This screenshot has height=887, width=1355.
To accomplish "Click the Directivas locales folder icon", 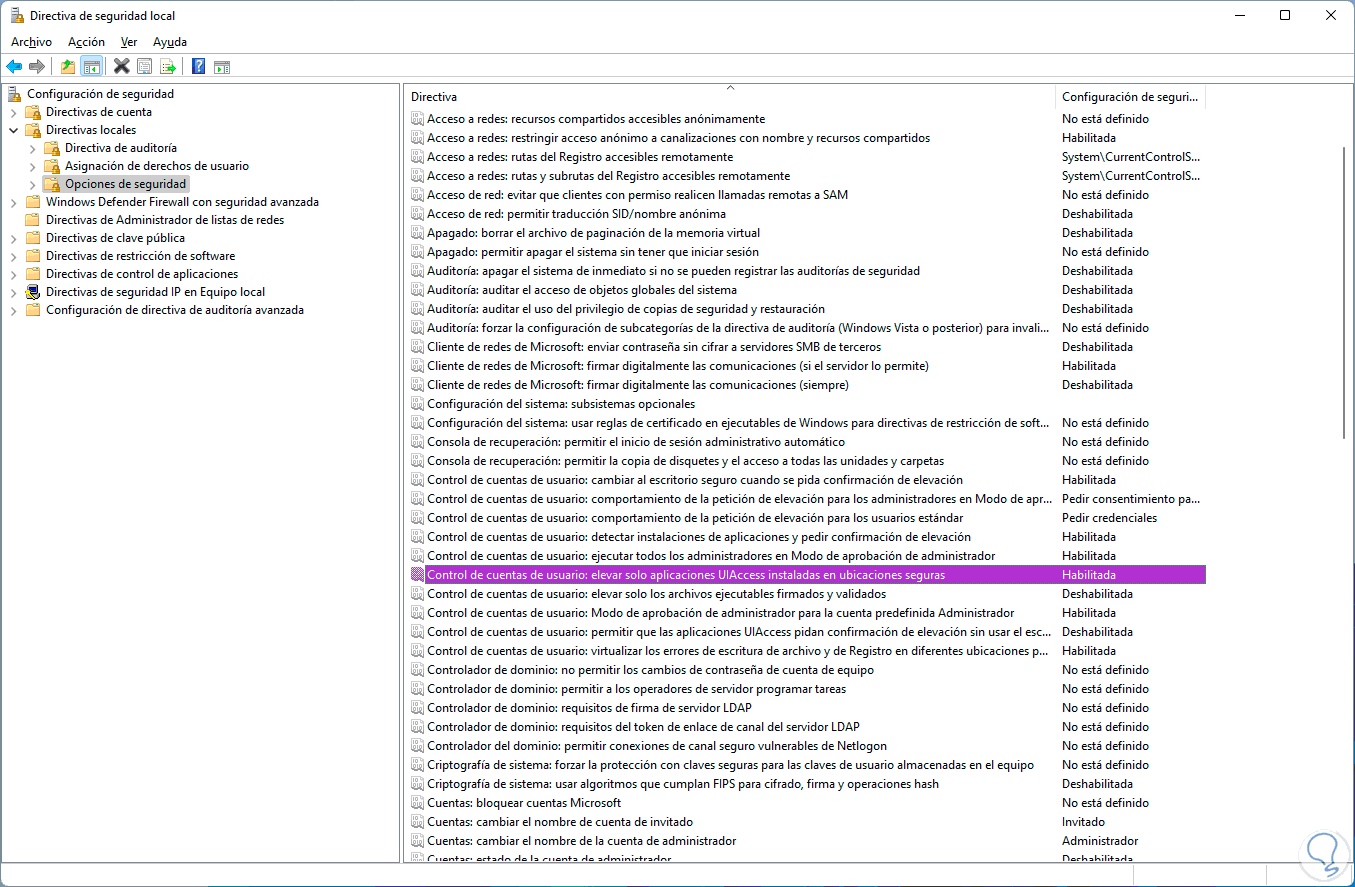I will (33, 130).
